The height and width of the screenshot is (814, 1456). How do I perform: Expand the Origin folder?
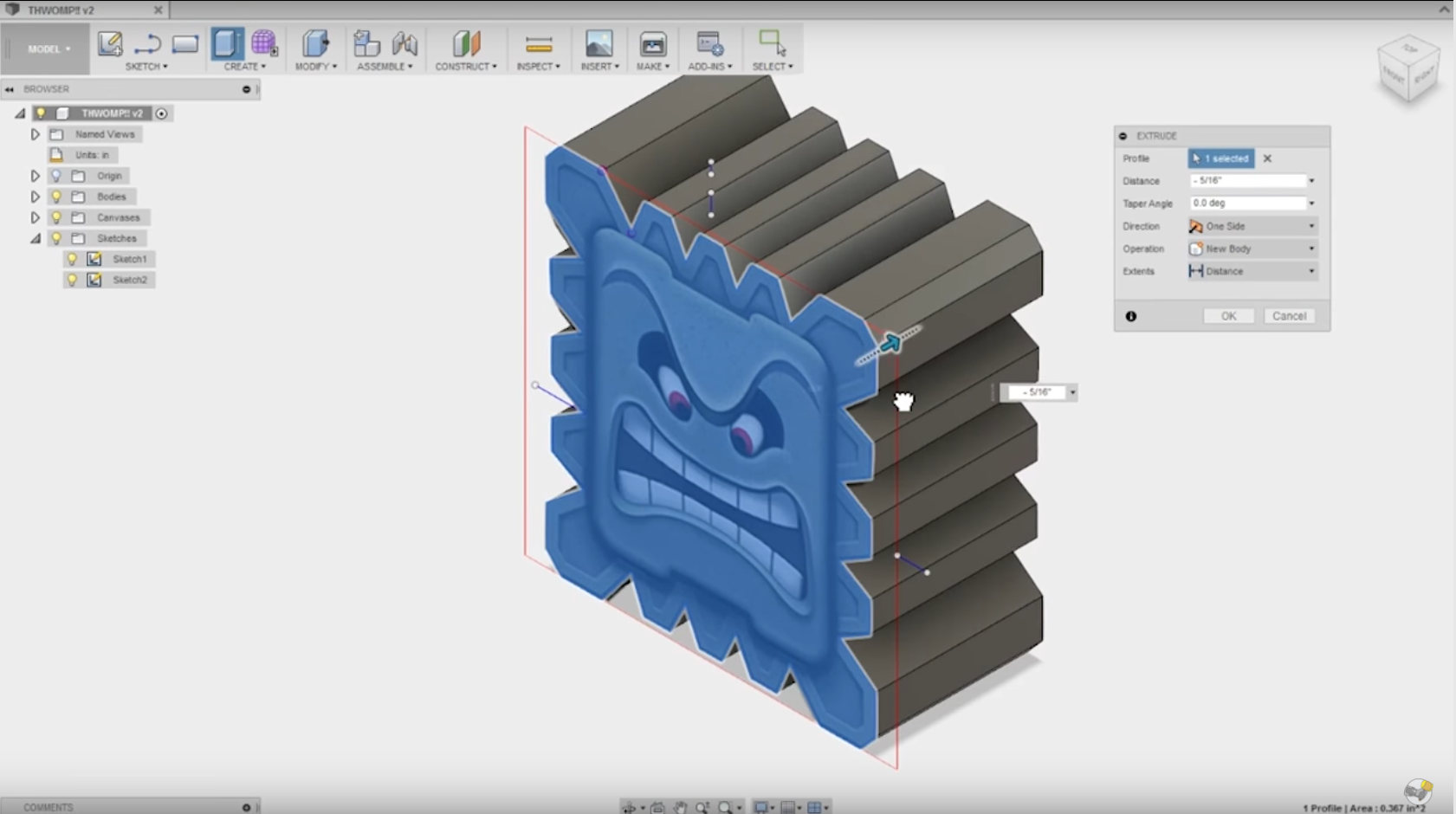pos(36,176)
